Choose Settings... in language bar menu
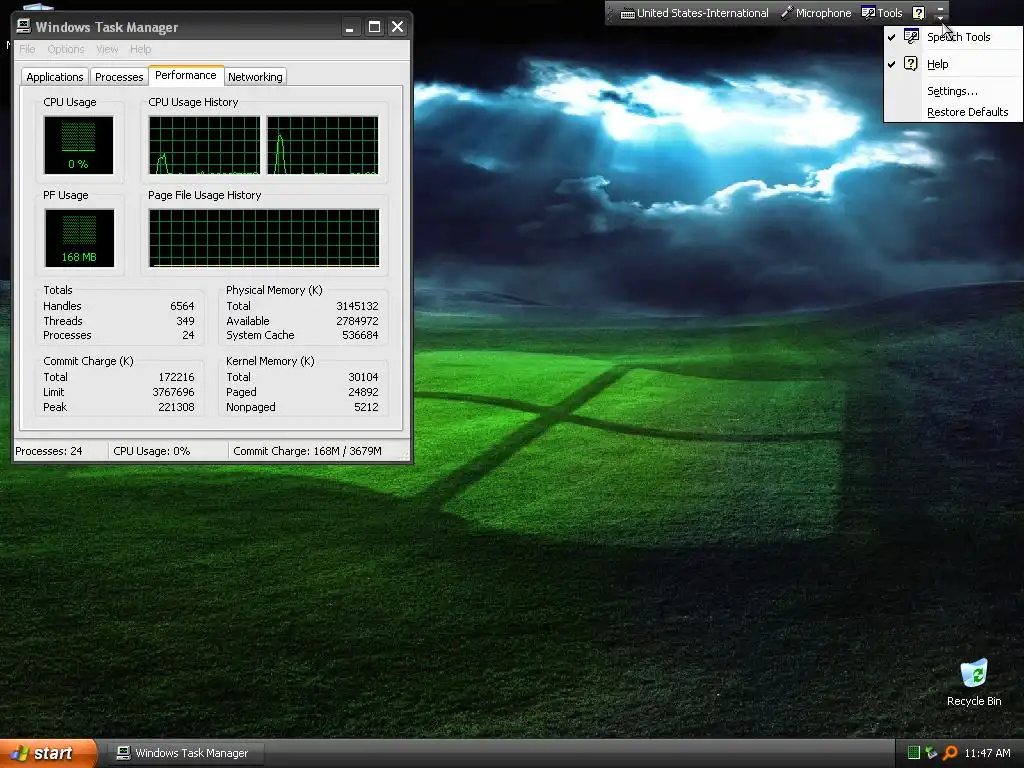Image resolution: width=1024 pixels, height=768 pixels. pos(953,91)
